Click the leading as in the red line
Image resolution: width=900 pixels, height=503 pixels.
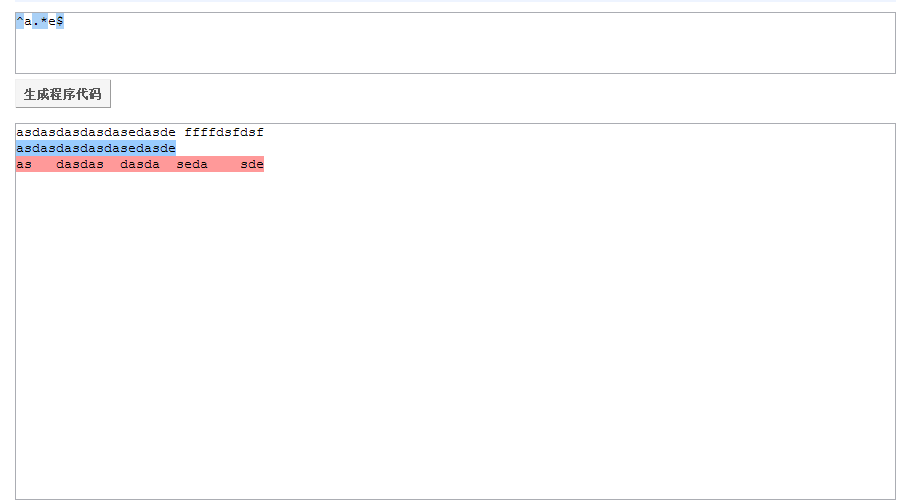24,164
